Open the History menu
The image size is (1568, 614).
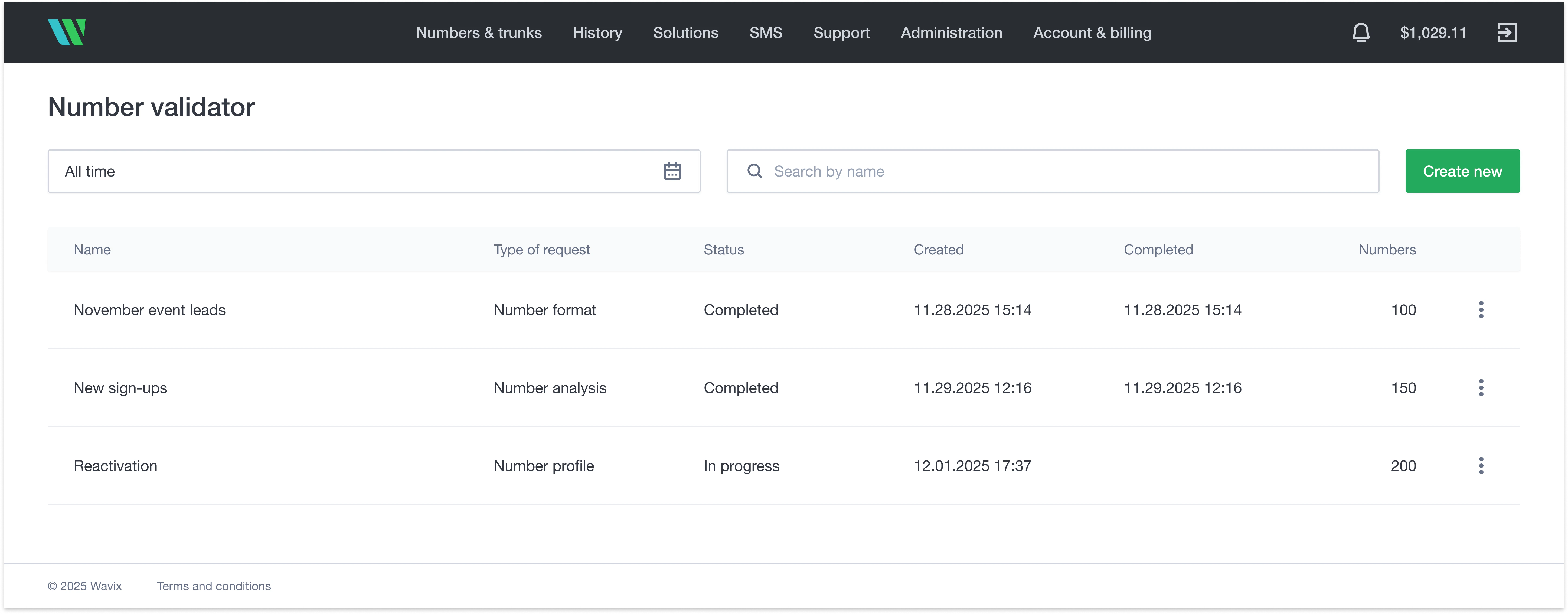tap(597, 33)
